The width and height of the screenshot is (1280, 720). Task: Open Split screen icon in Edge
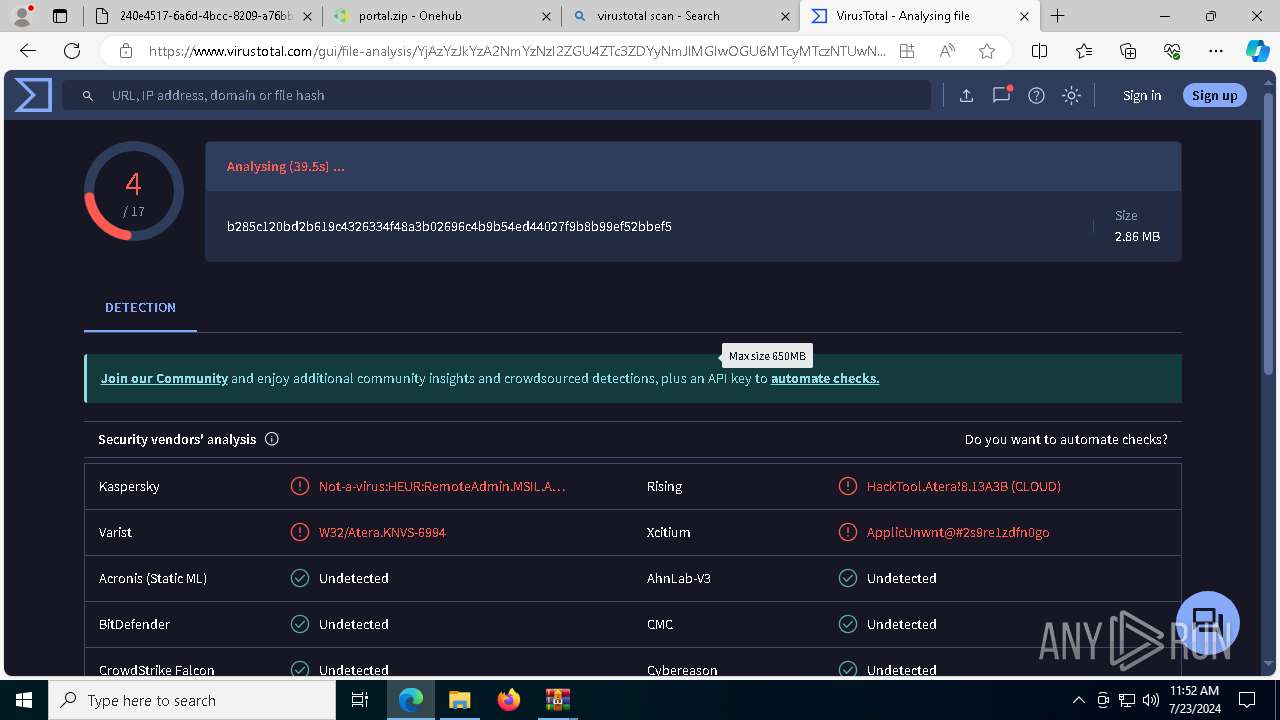click(x=1039, y=51)
